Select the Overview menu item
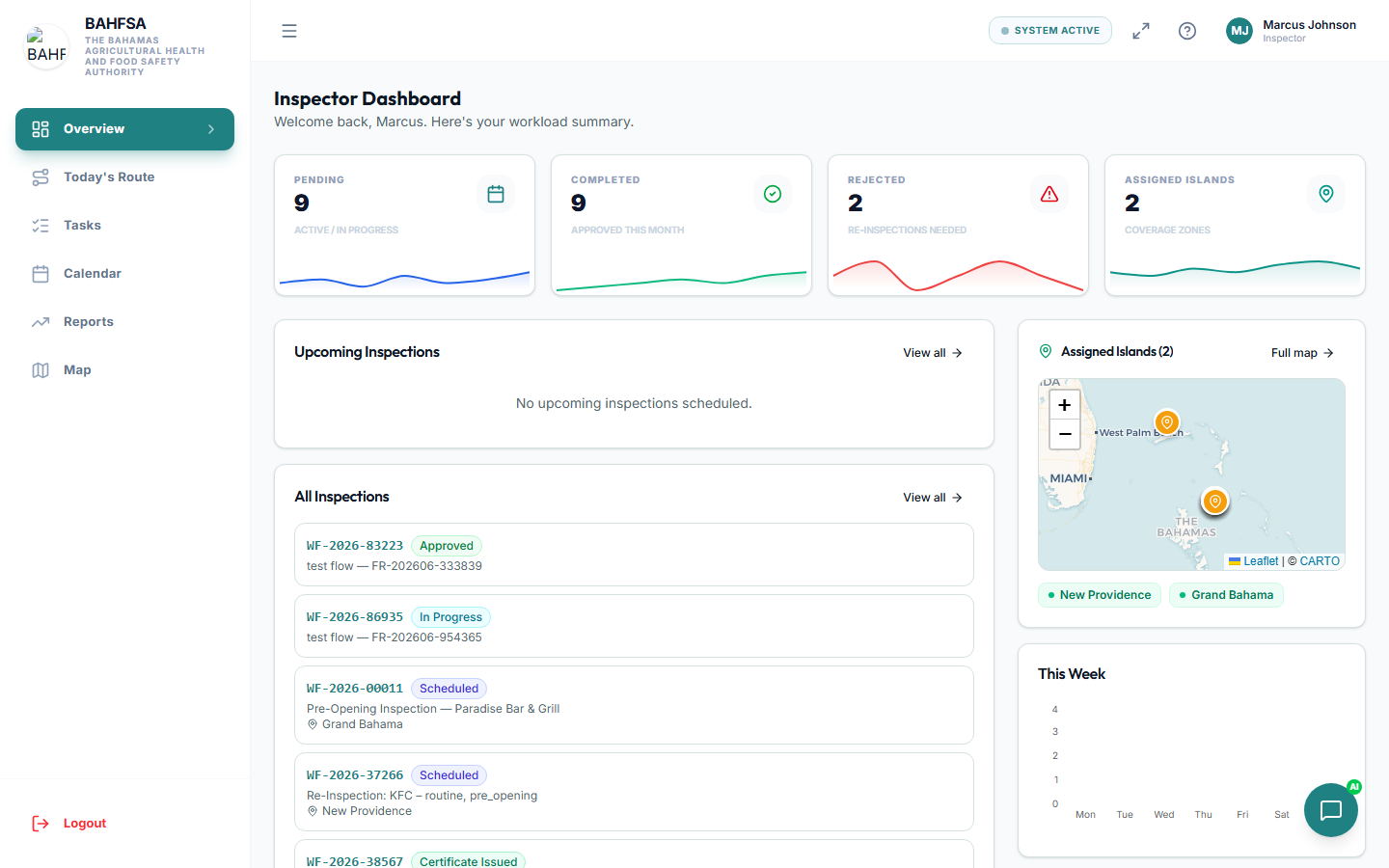The height and width of the screenshot is (868, 1389). (124, 129)
